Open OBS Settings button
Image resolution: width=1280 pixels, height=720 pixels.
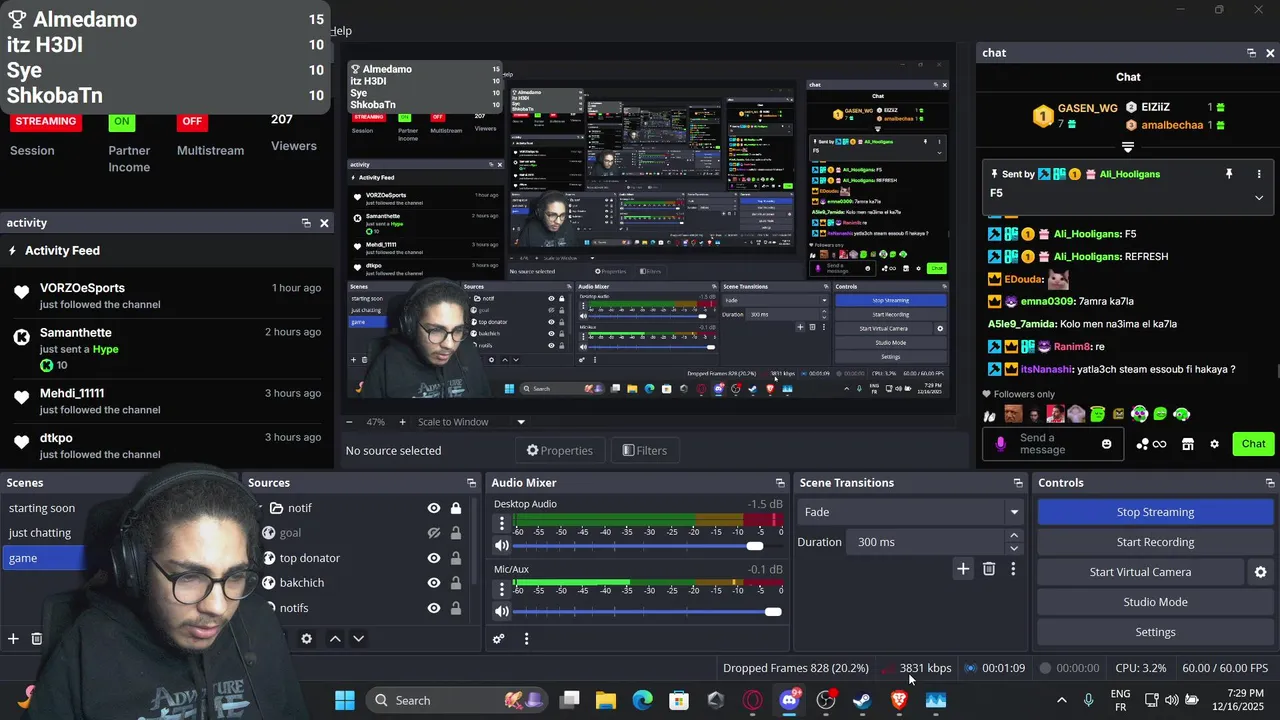click(1155, 632)
